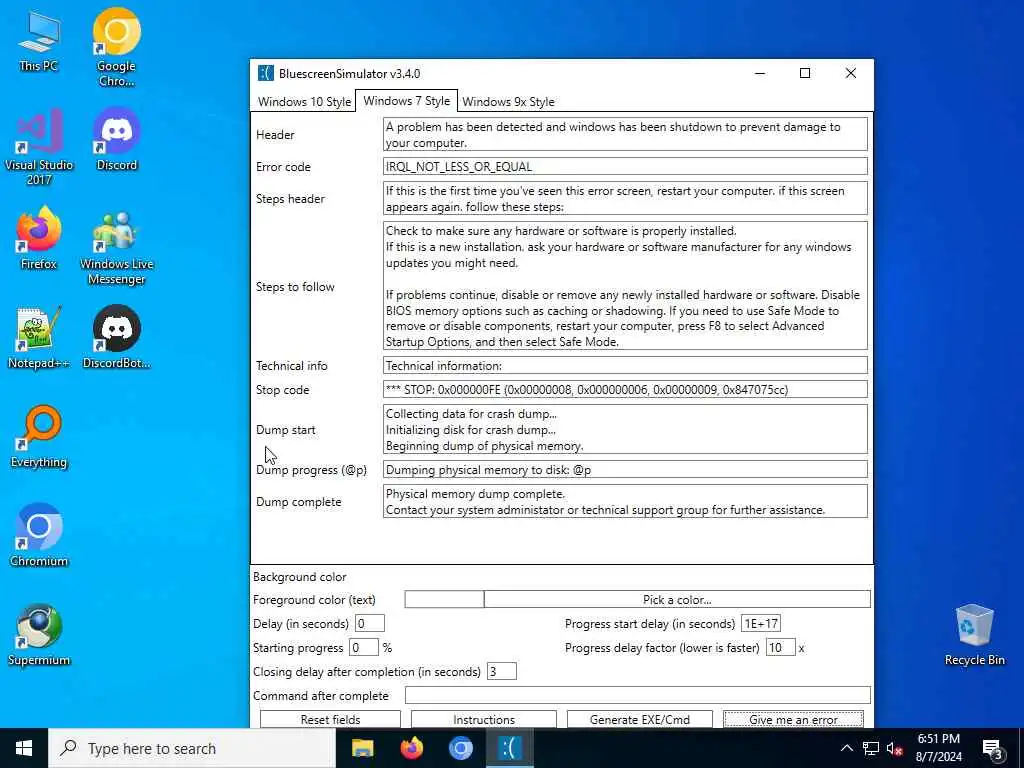Image resolution: width=1024 pixels, height=768 pixels.
Task: Click the taskbar search box
Action: click(192, 748)
